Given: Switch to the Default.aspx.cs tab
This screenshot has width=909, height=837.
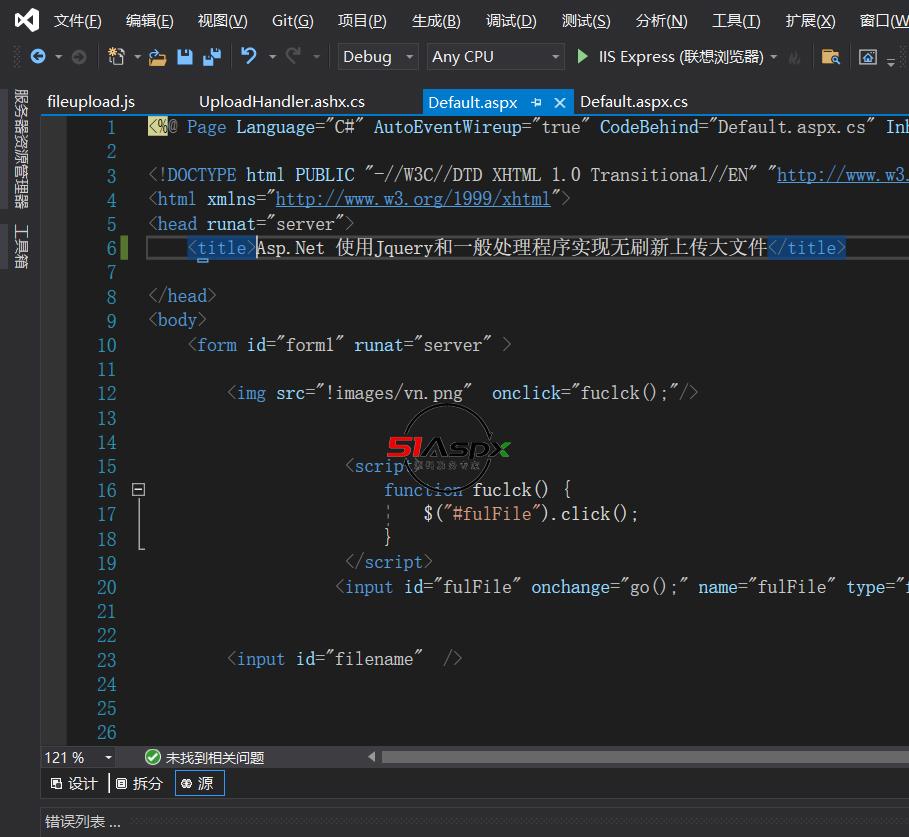Looking at the screenshot, I should tap(634, 102).
